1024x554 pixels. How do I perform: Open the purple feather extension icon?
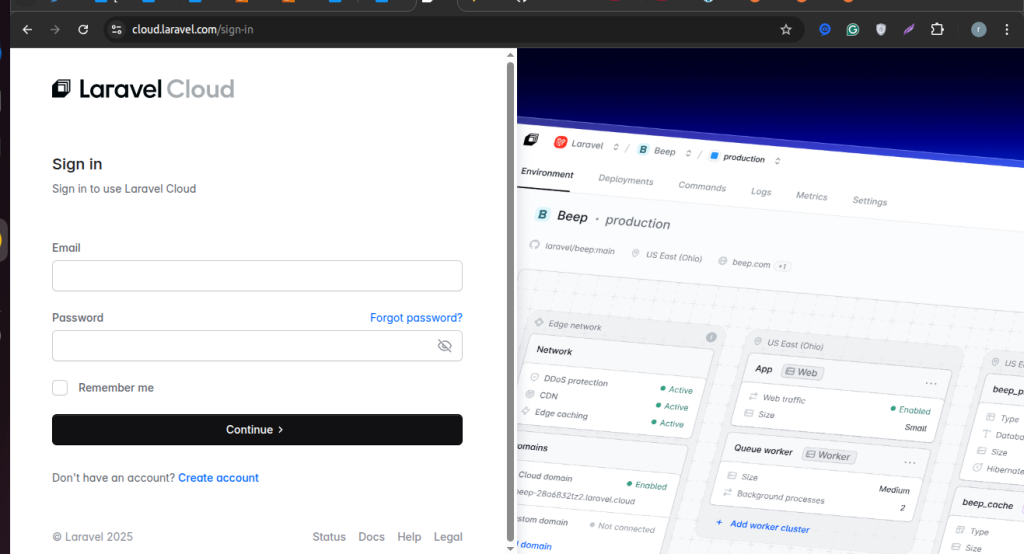[908, 29]
